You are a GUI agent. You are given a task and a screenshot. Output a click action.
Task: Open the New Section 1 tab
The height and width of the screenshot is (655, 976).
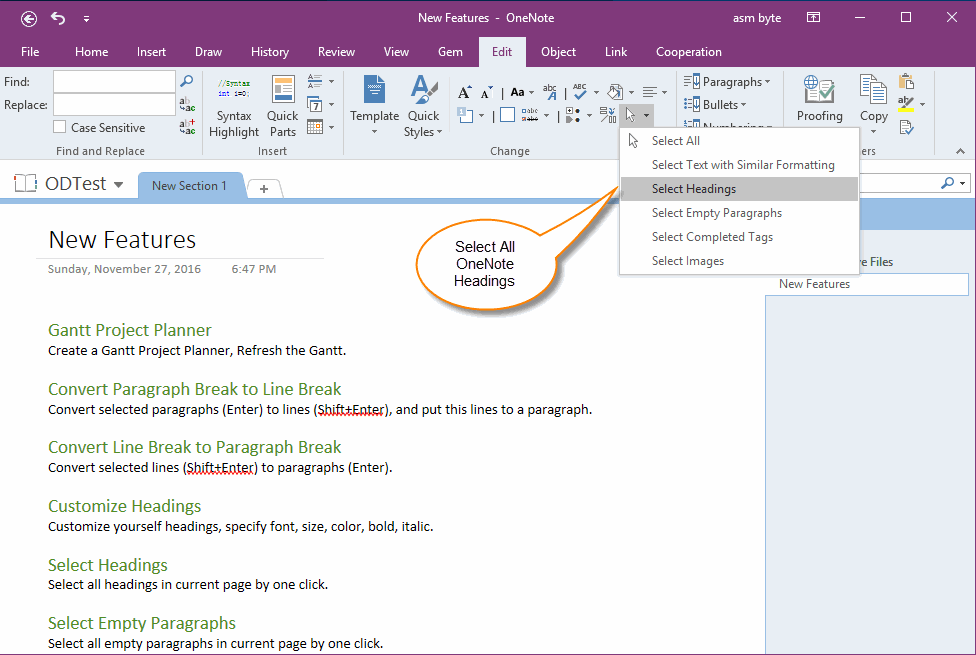[x=189, y=186]
